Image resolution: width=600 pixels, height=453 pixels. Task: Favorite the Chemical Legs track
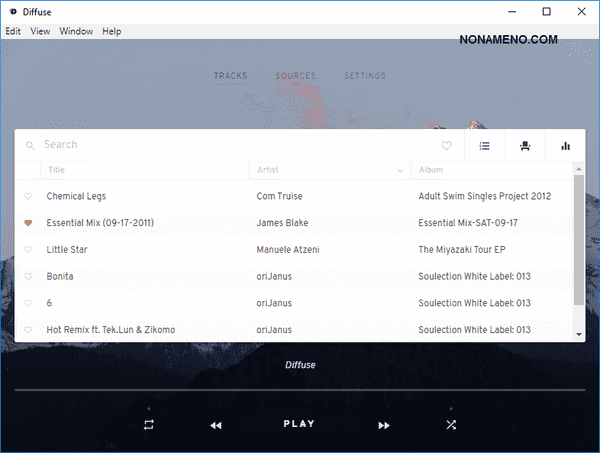tap(29, 197)
